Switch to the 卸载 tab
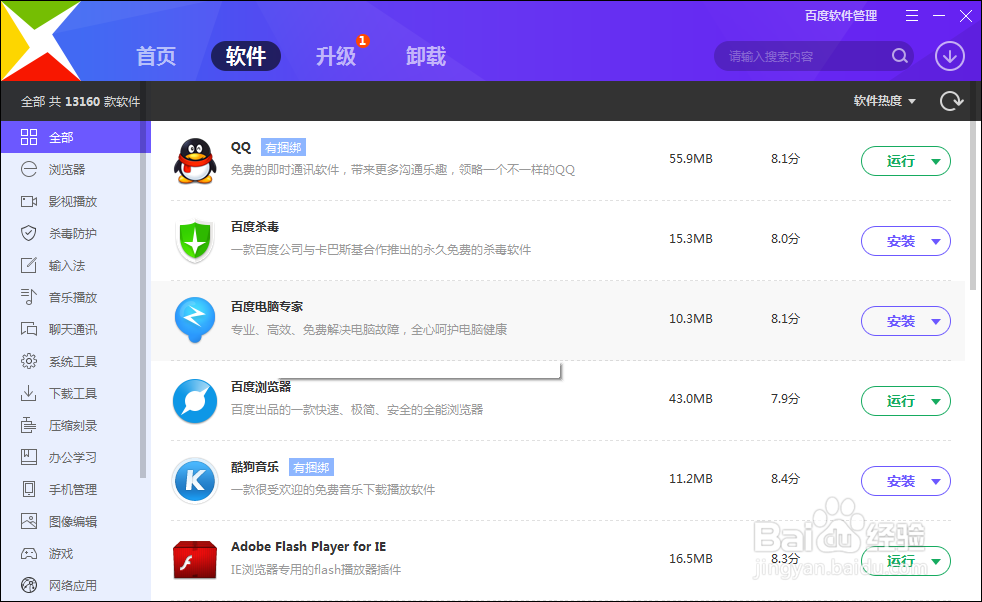The height and width of the screenshot is (602, 982). (426, 56)
